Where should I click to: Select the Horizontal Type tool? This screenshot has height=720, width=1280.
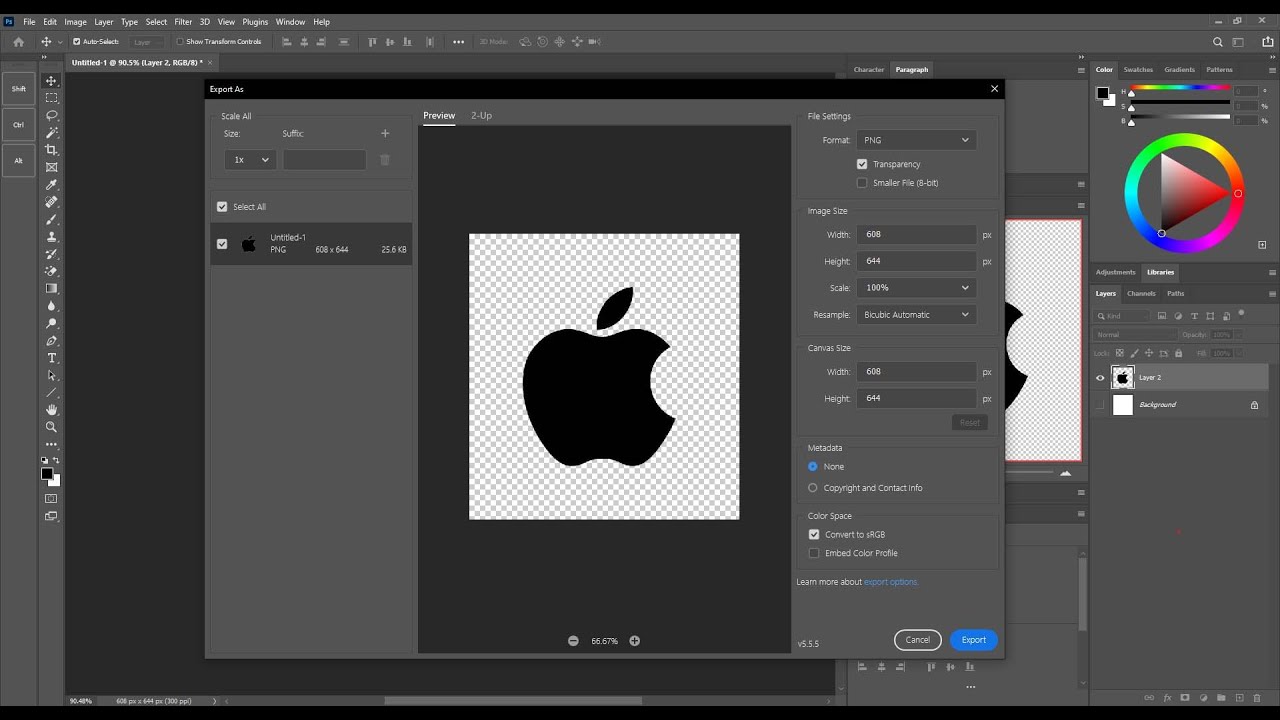click(x=52, y=358)
